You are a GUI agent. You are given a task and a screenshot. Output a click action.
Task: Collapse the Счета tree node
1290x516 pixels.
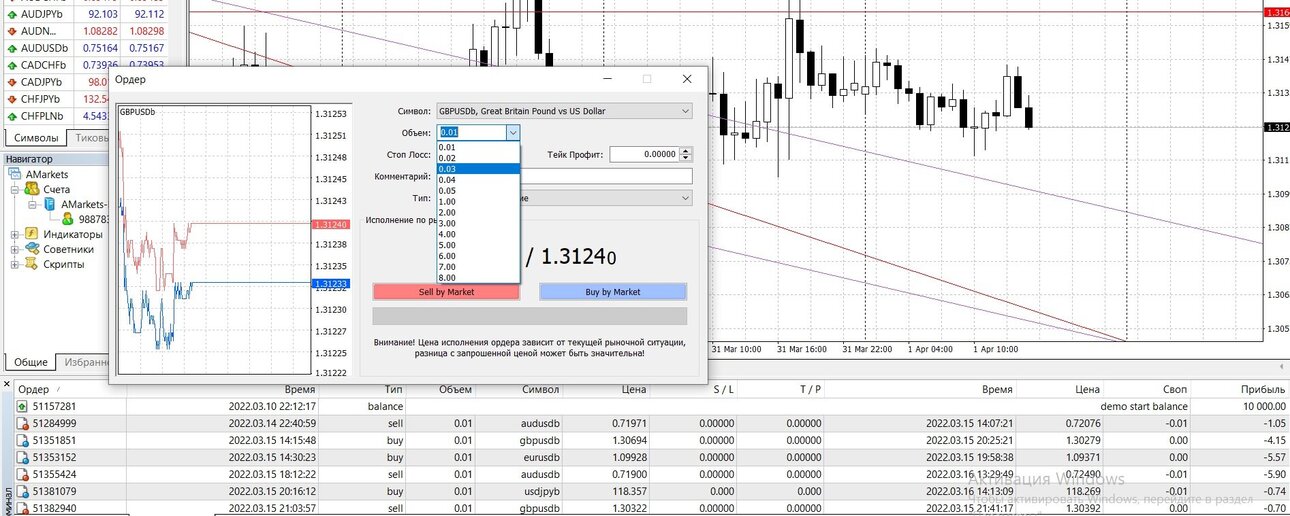(x=15, y=189)
